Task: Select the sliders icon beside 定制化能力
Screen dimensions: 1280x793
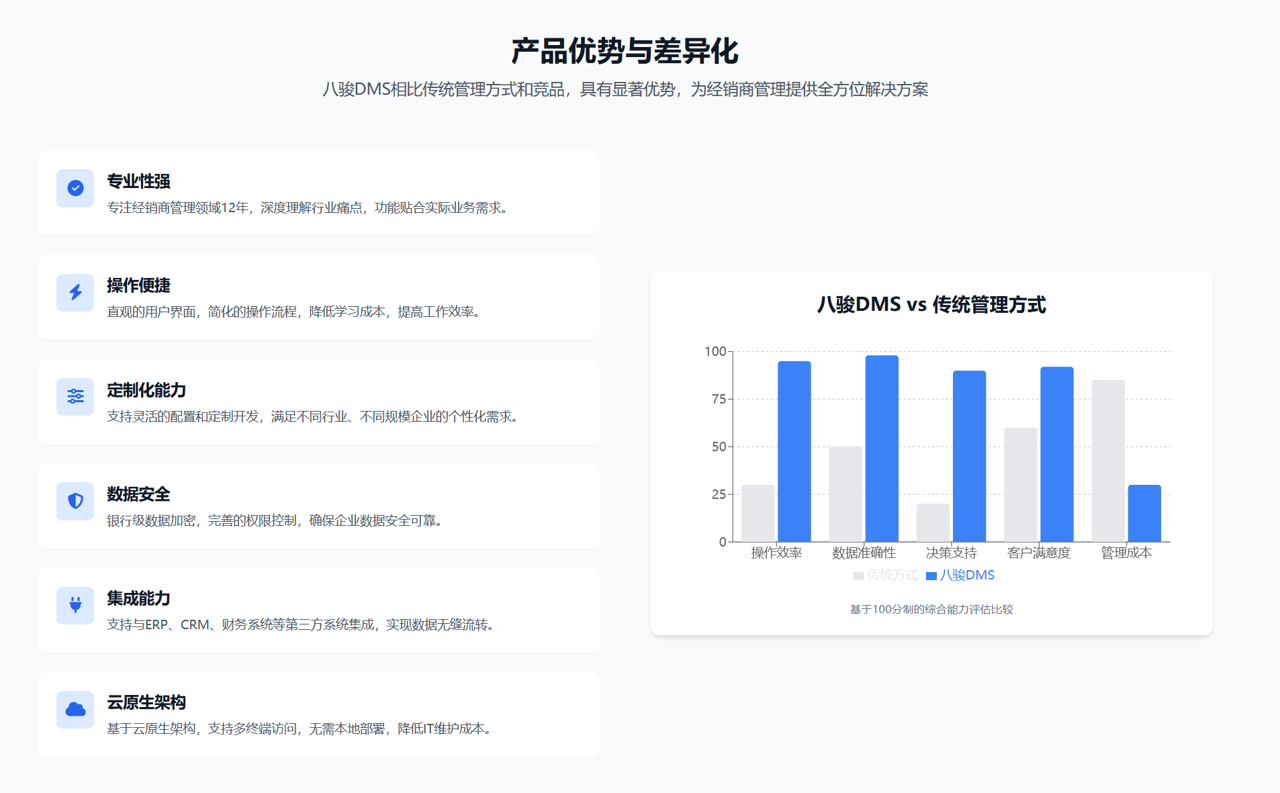Action: (x=75, y=396)
